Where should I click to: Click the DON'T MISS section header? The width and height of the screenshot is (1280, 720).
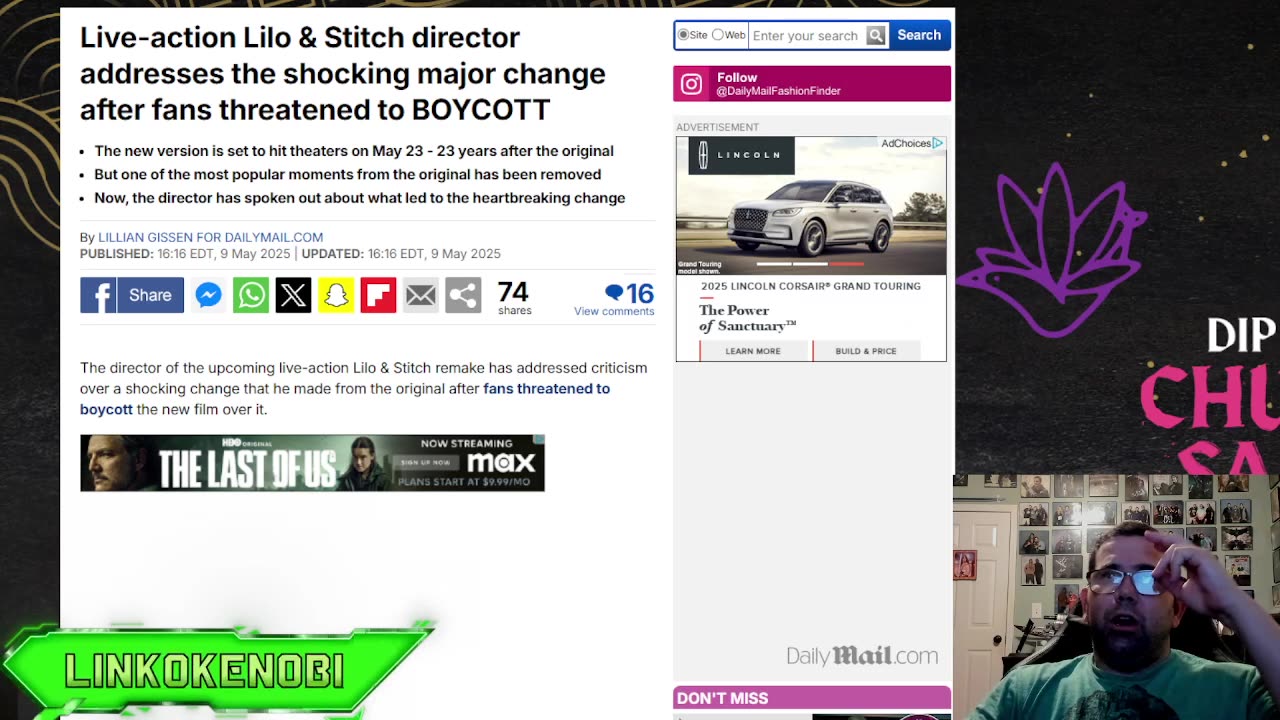[x=812, y=698]
